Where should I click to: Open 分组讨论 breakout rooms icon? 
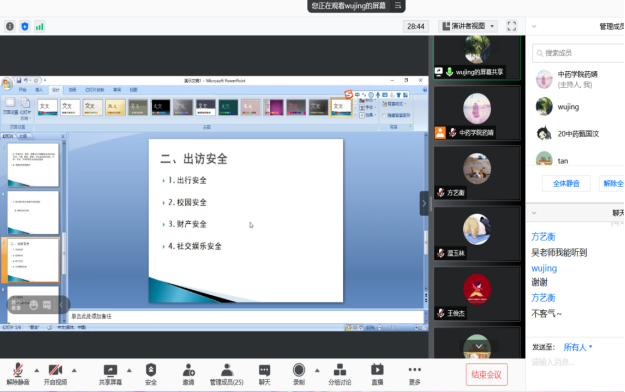coord(340,374)
